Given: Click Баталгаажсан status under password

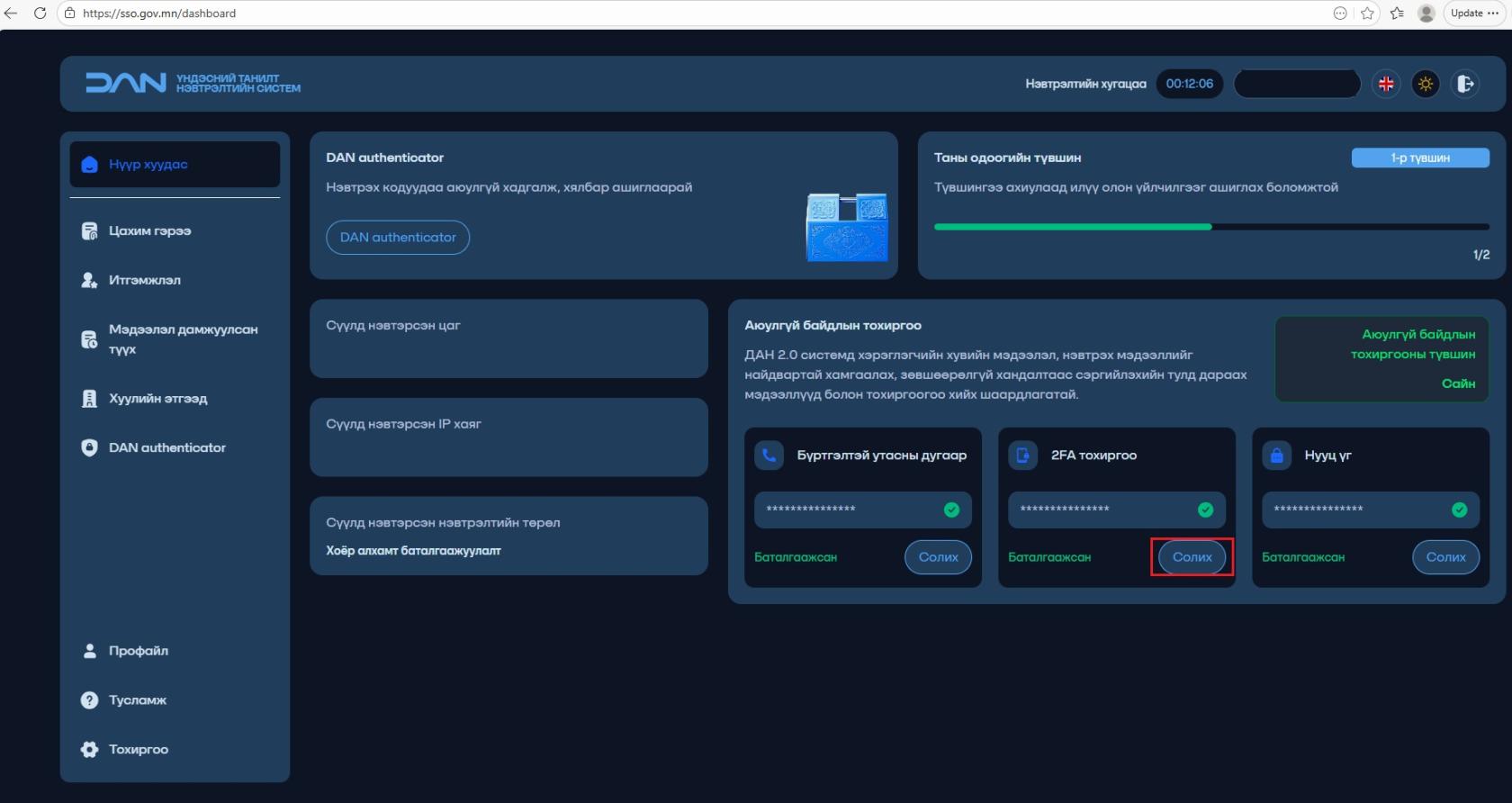Looking at the screenshot, I should (1303, 557).
